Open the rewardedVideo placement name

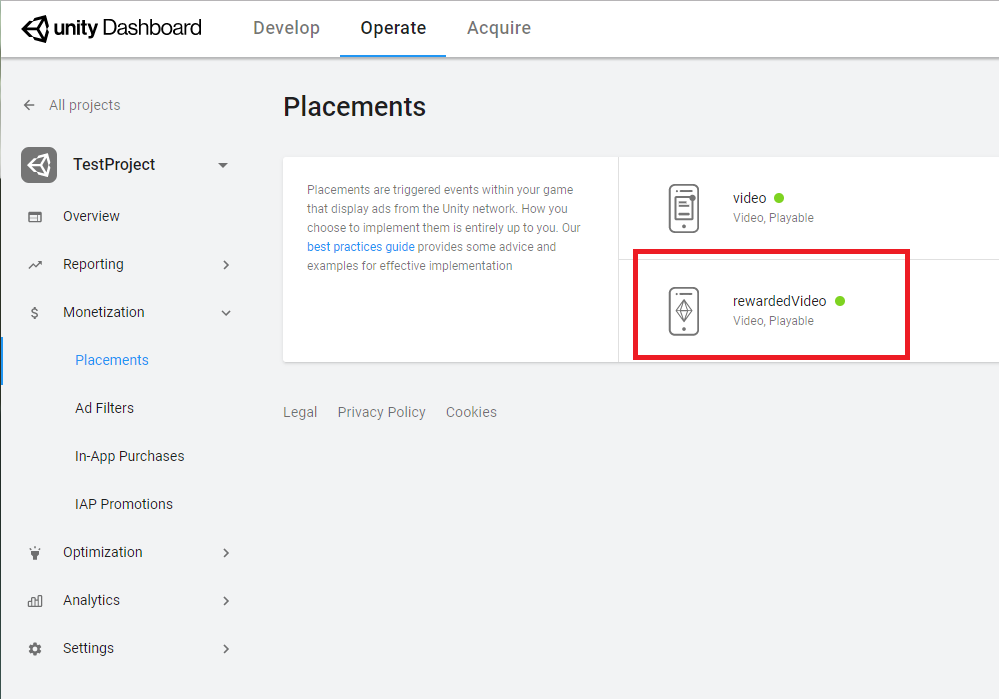click(779, 301)
